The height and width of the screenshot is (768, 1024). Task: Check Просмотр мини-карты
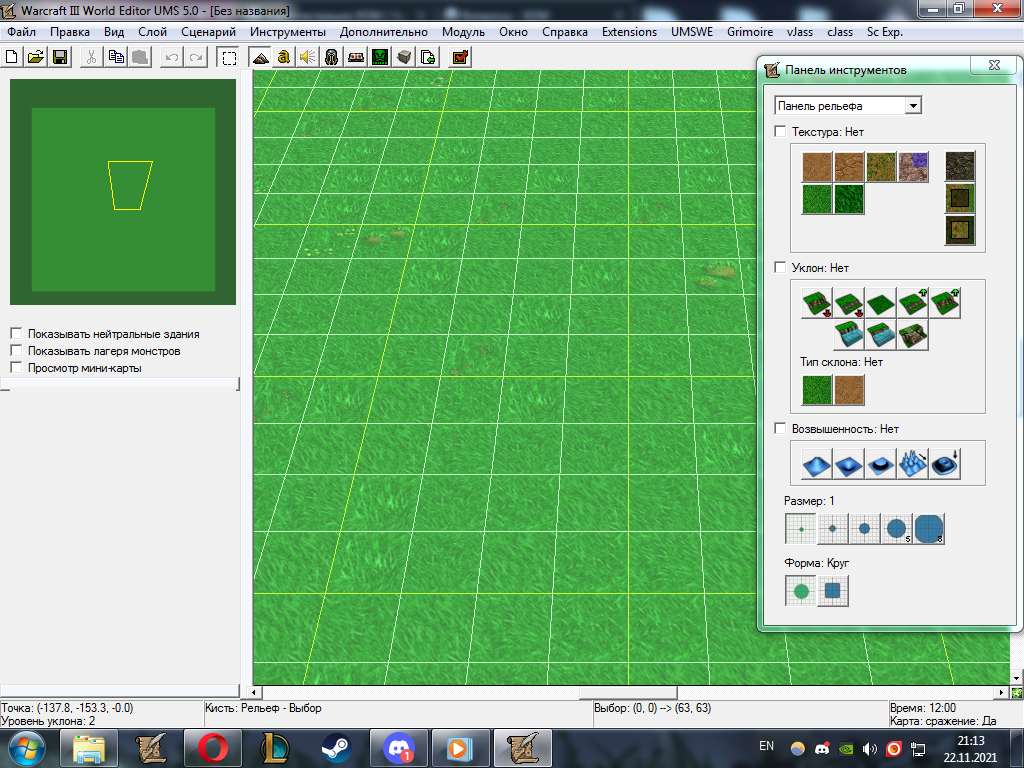tap(16, 367)
